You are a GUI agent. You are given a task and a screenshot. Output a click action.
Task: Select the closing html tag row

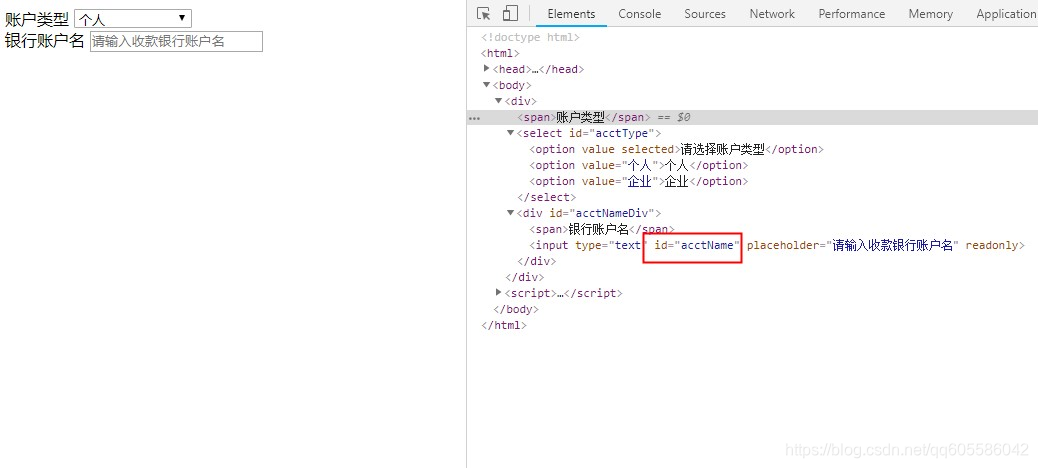click(x=504, y=325)
